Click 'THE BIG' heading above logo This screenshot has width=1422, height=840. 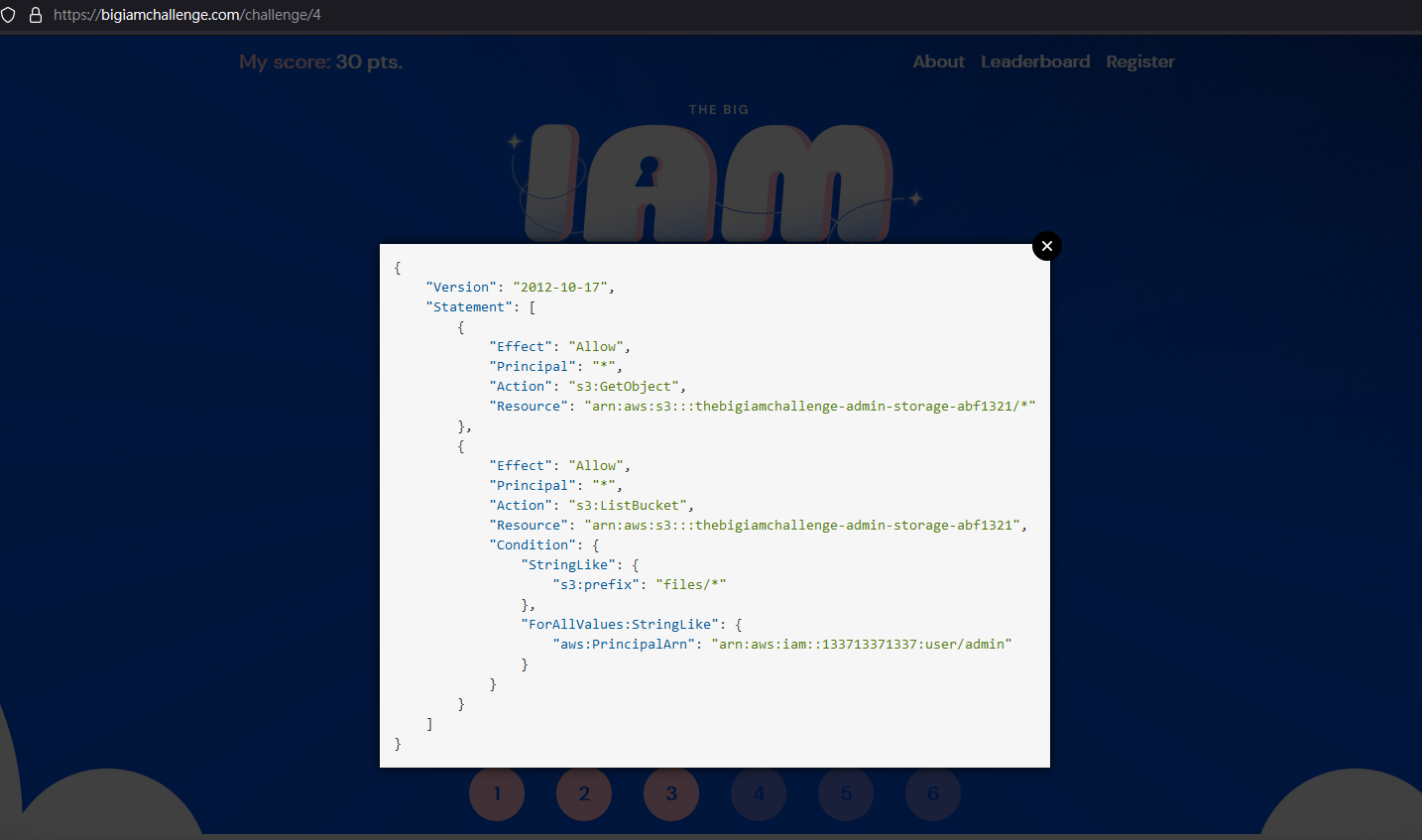(x=719, y=110)
